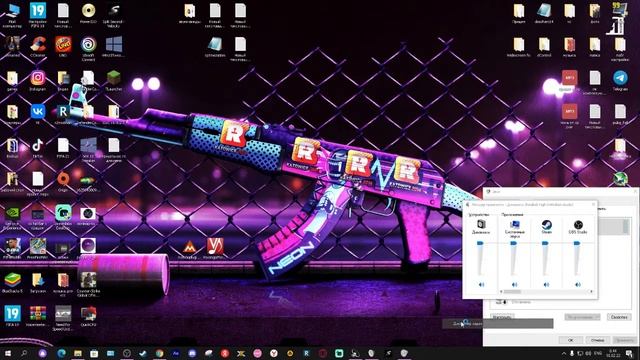Open TikTok desktop shortcut
Screen dimensions: 640x360
(38, 148)
